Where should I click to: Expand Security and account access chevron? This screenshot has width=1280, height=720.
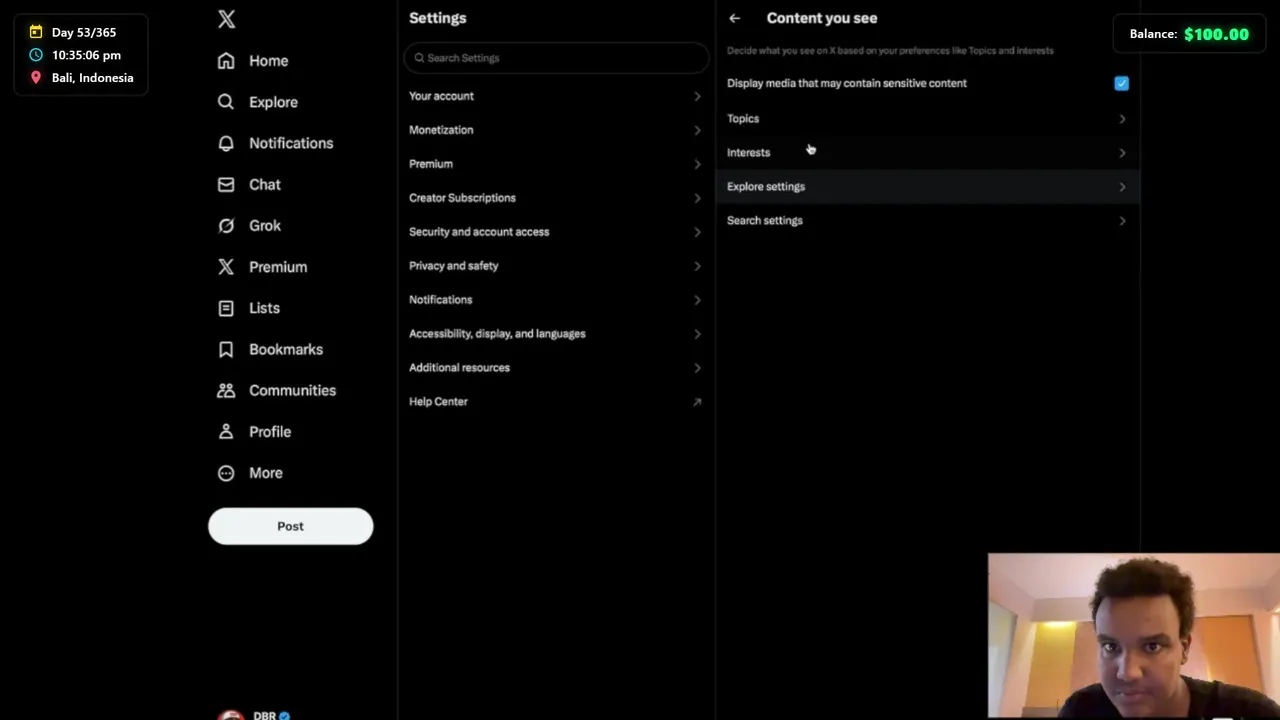click(697, 232)
